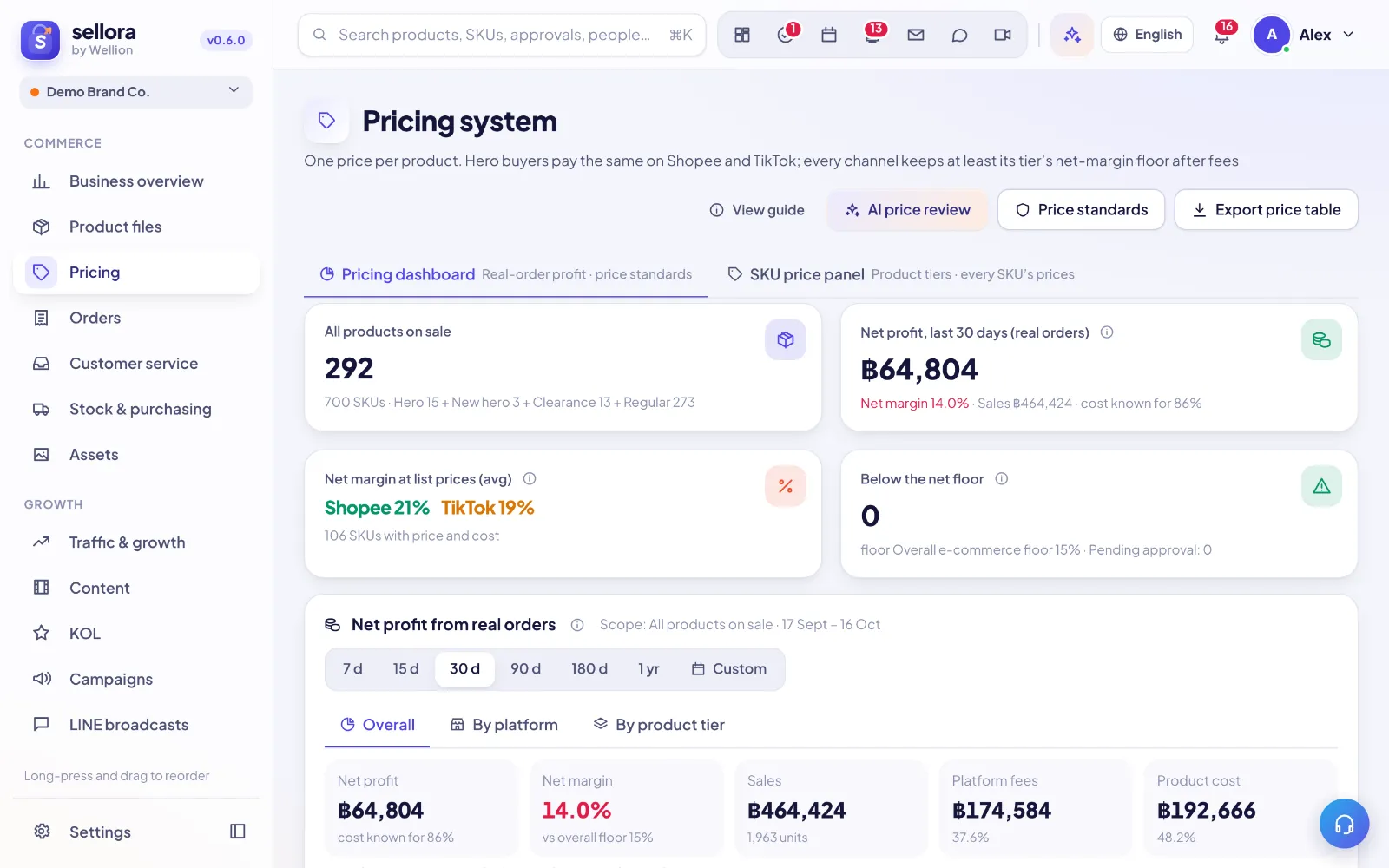Start an AI price review
The width and height of the screenshot is (1389, 868).
[908, 210]
